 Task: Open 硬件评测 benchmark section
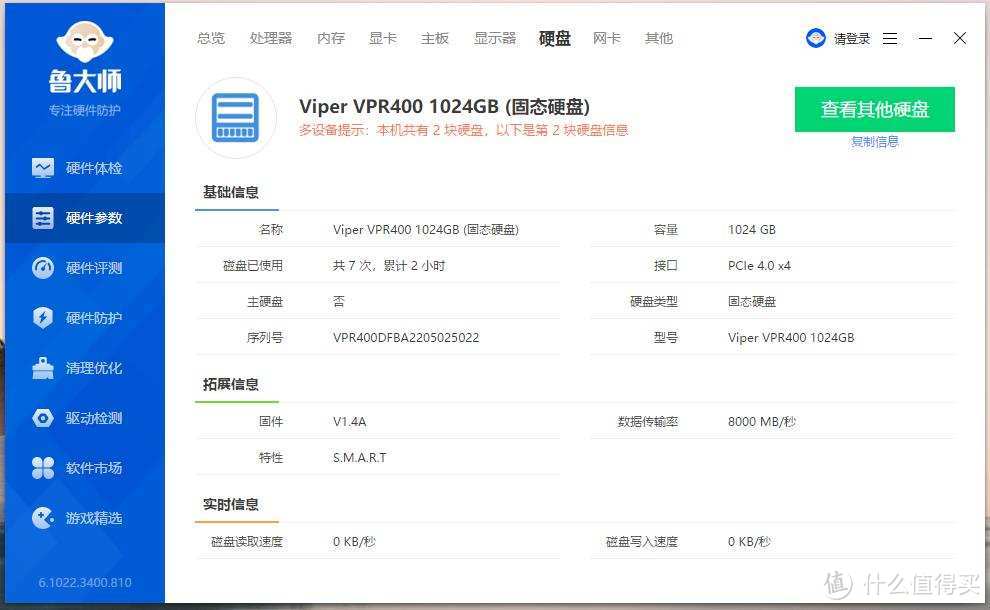point(85,268)
